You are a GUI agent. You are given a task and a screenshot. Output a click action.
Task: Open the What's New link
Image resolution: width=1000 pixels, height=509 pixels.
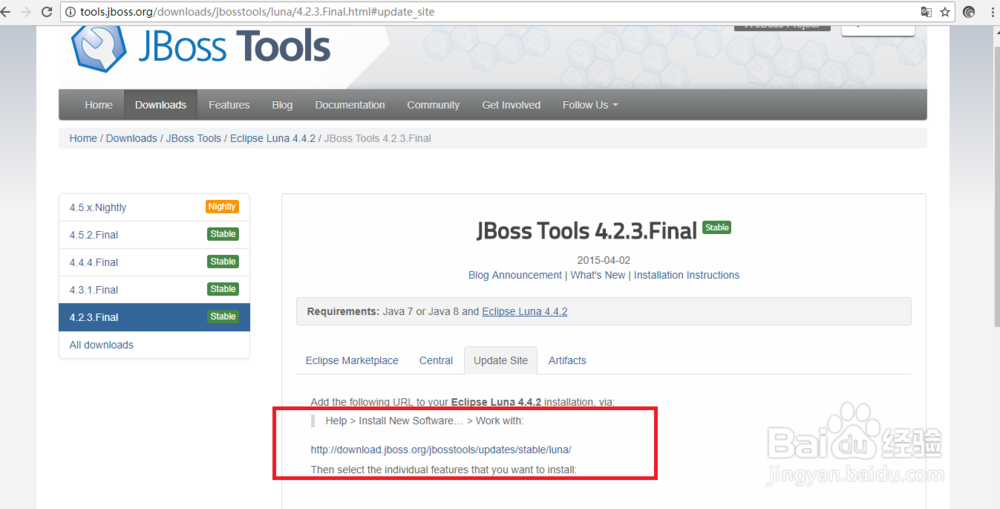coord(598,275)
